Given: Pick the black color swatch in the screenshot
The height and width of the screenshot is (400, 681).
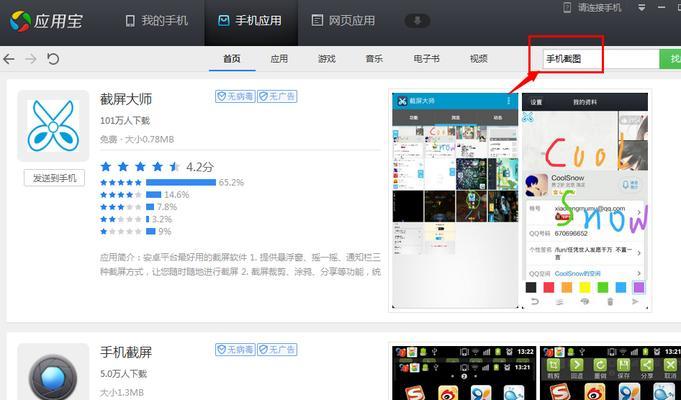Looking at the screenshot, I should pos(531,287).
